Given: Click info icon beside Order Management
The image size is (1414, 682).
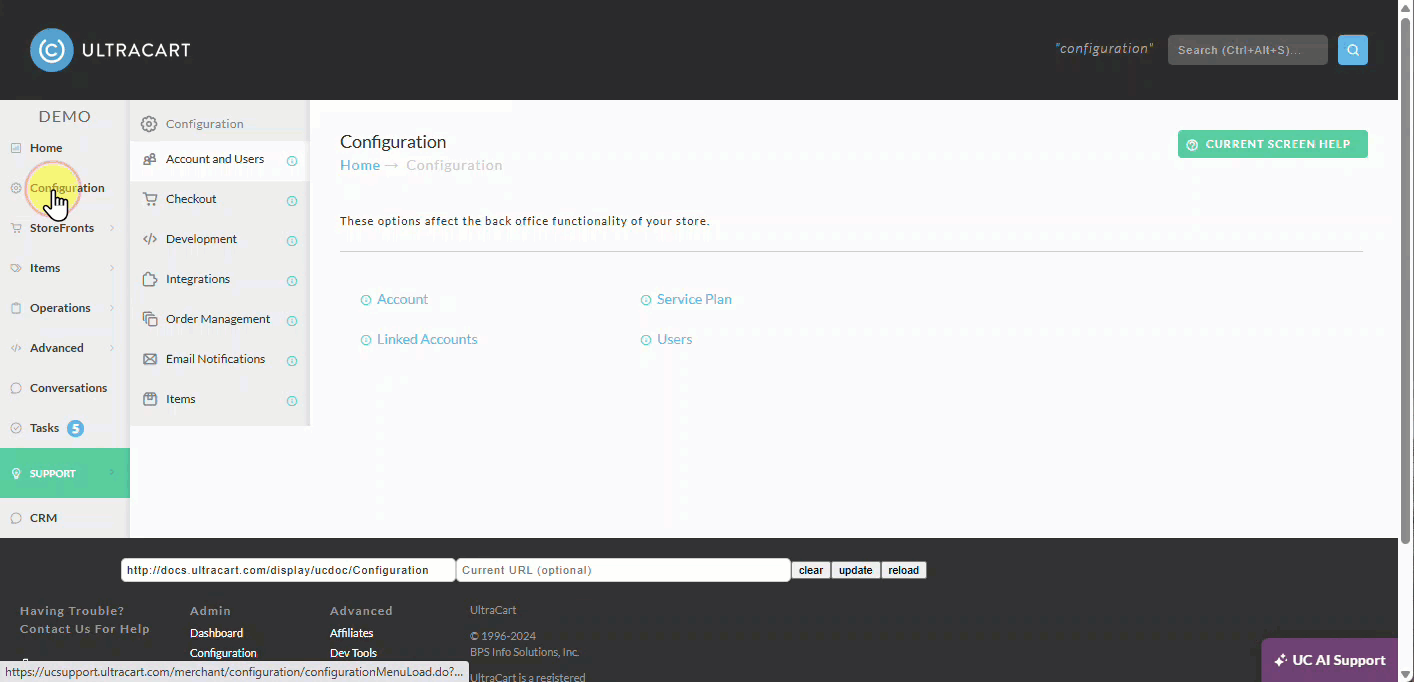Looking at the screenshot, I should point(292,321).
